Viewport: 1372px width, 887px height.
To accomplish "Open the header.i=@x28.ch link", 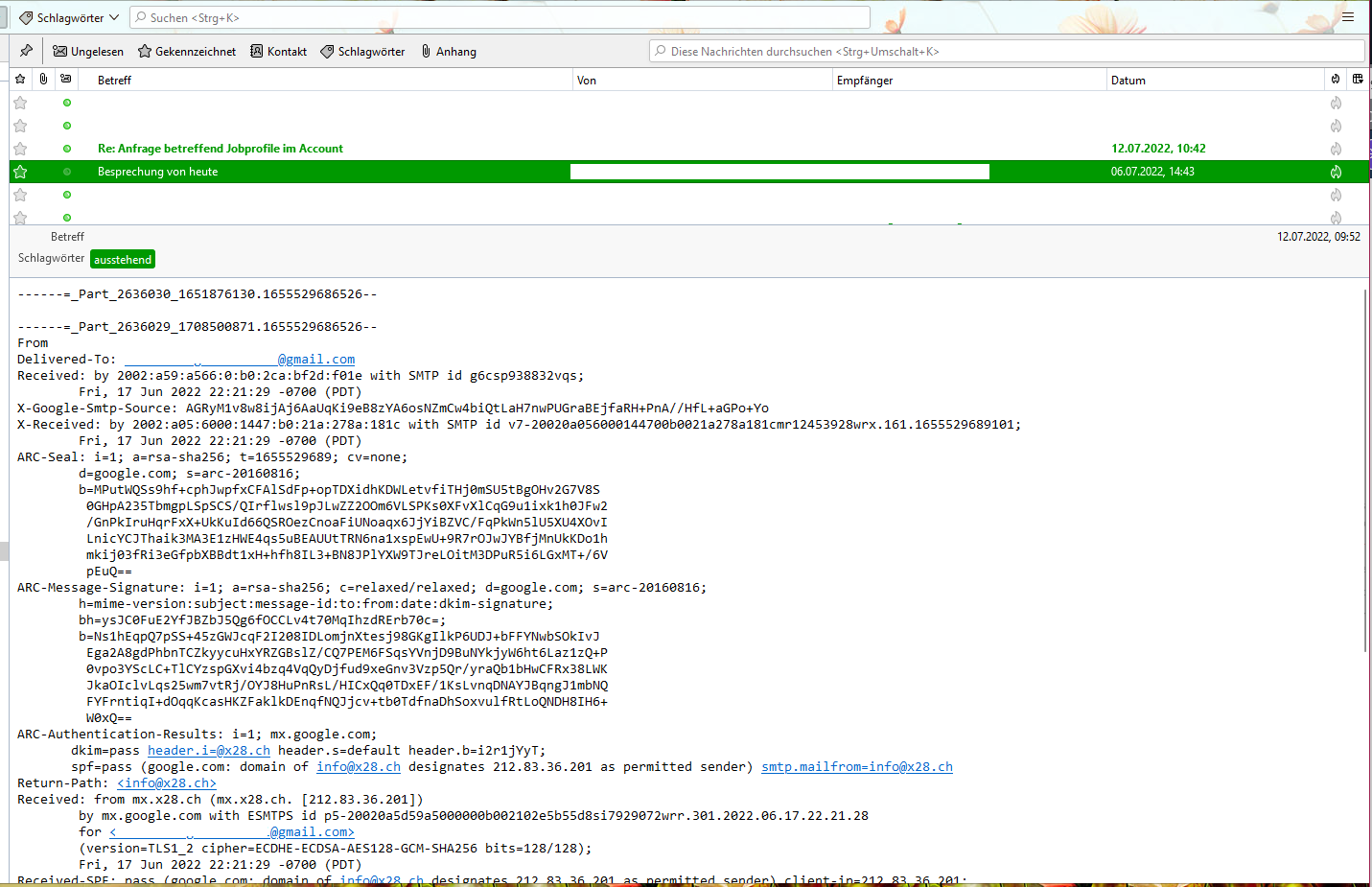I will click(x=209, y=751).
